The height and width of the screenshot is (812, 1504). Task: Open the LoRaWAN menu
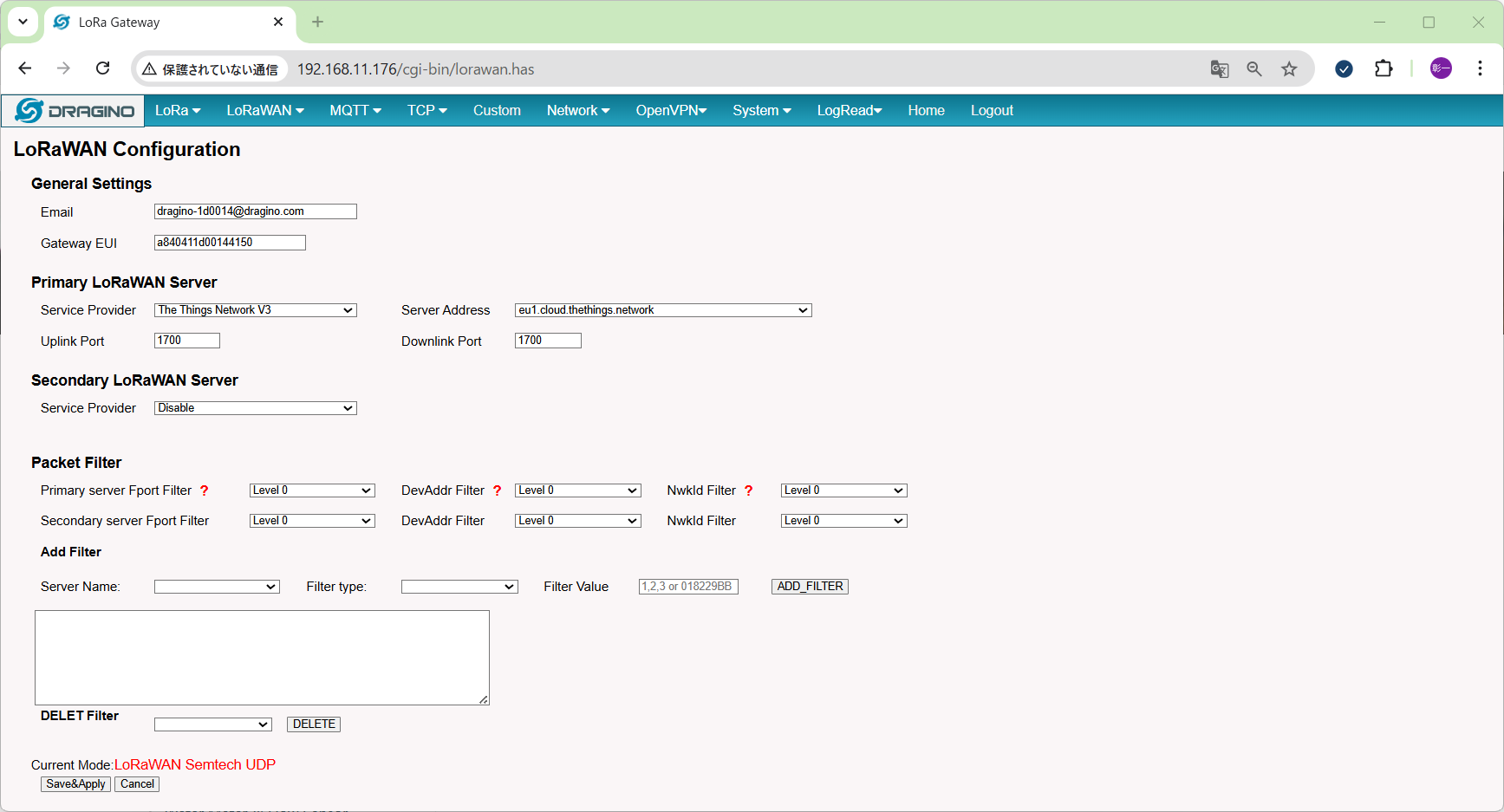(x=264, y=111)
